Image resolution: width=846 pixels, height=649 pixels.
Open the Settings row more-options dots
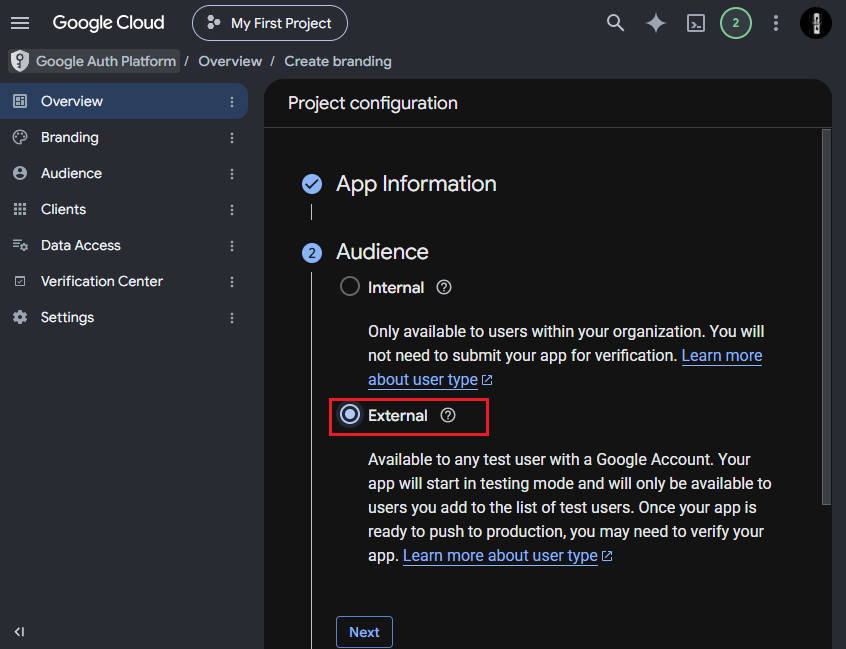(232, 318)
